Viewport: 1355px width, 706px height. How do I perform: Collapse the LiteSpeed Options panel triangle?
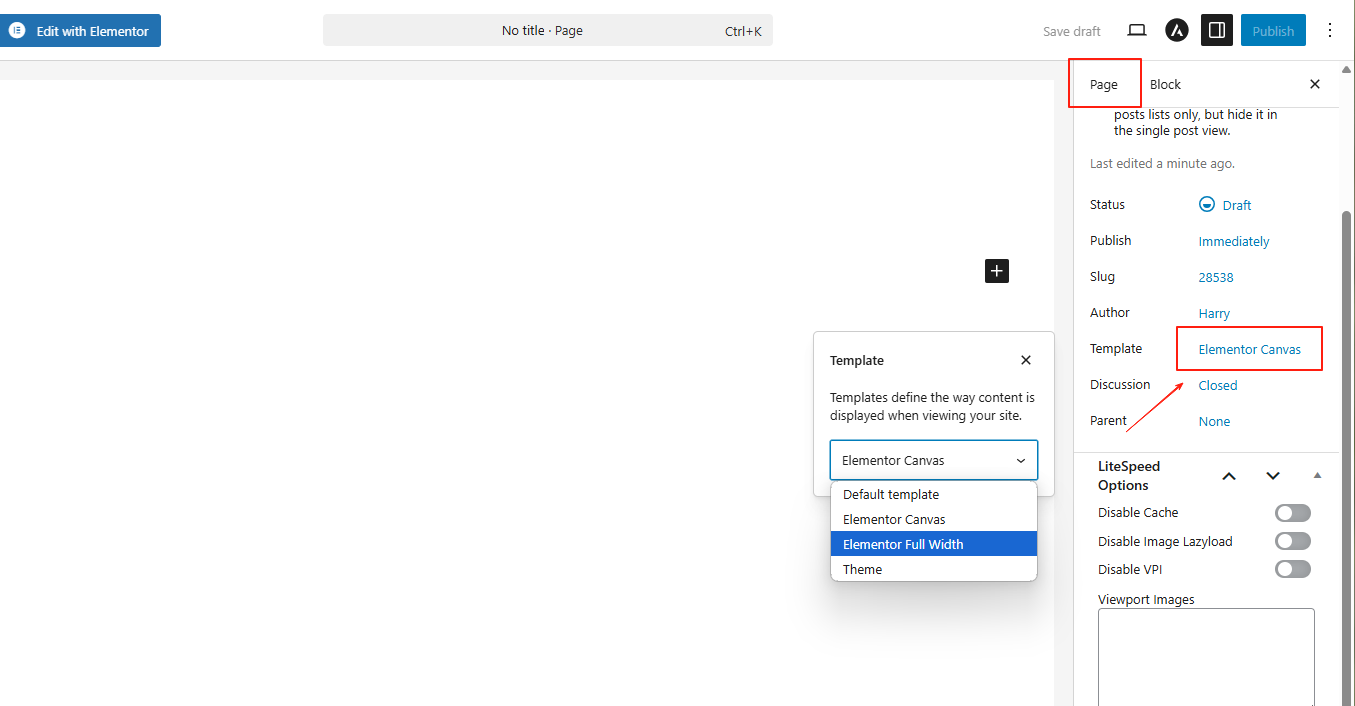pyautogui.click(x=1317, y=475)
